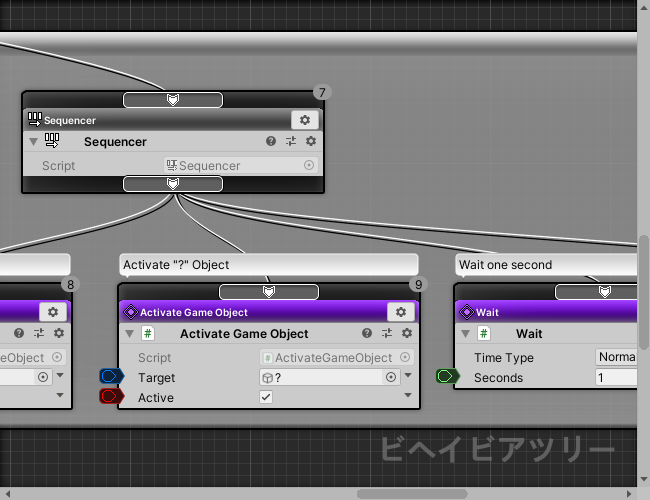Open Sequencer node title bar gear settings
650x500 pixels.
(x=305, y=120)
